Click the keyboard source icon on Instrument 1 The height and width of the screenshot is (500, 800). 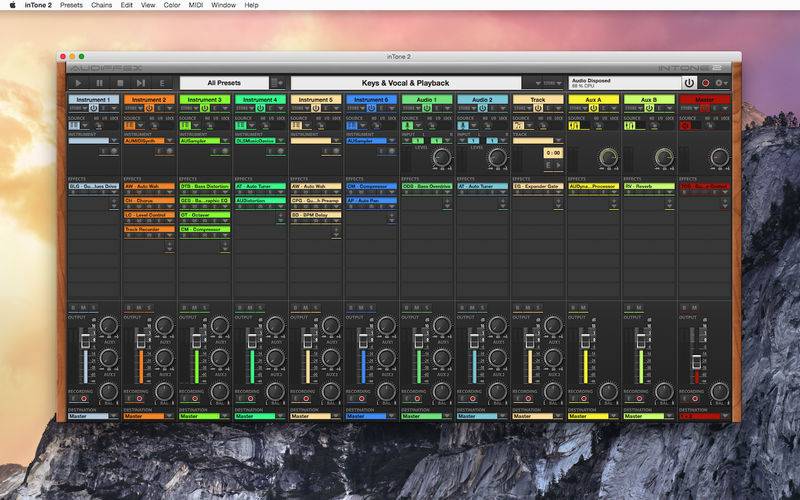pyautogui.click(x=74, y=126)
